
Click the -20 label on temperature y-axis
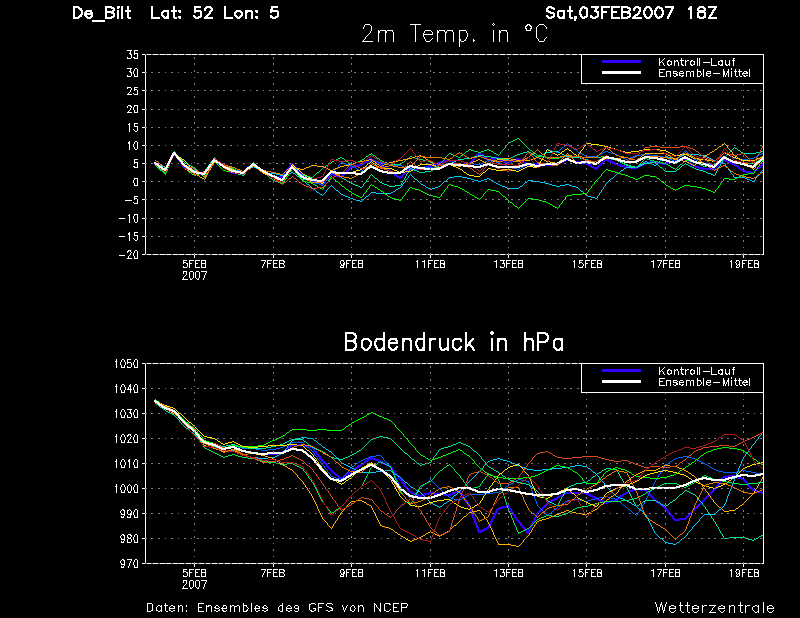tap(129, 255)
